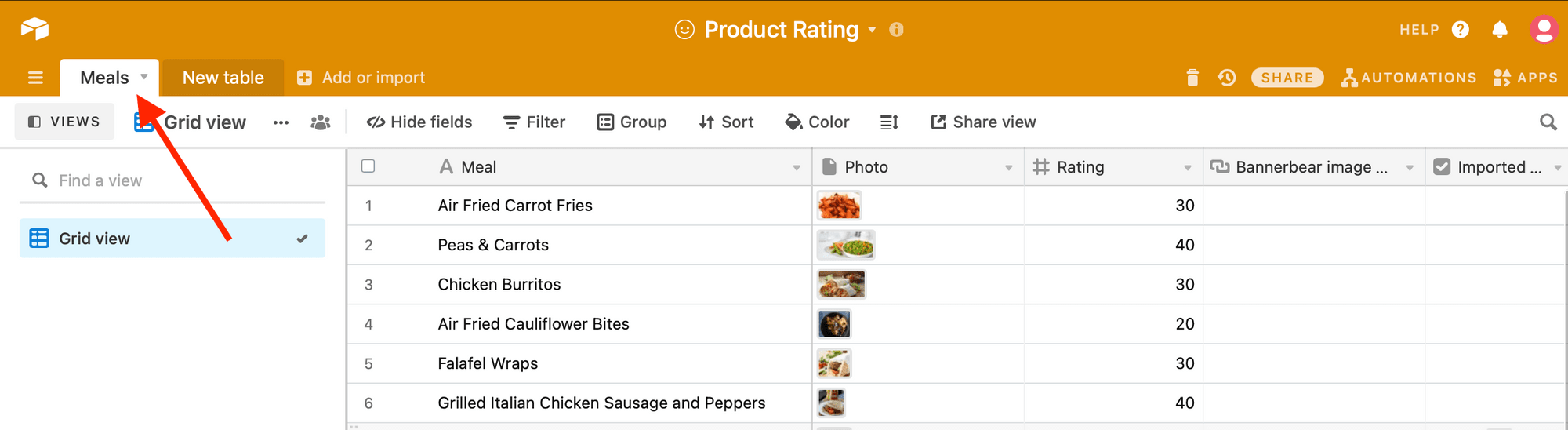Open the Rating column dropdown
1568x430 pixels.
pos(1187,167)
